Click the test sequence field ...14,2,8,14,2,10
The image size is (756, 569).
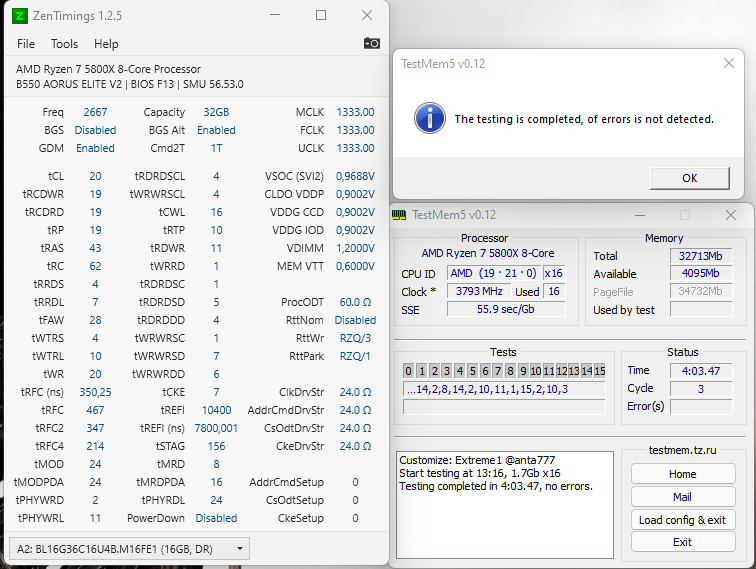pyautogui.click(x=504, y=389)
